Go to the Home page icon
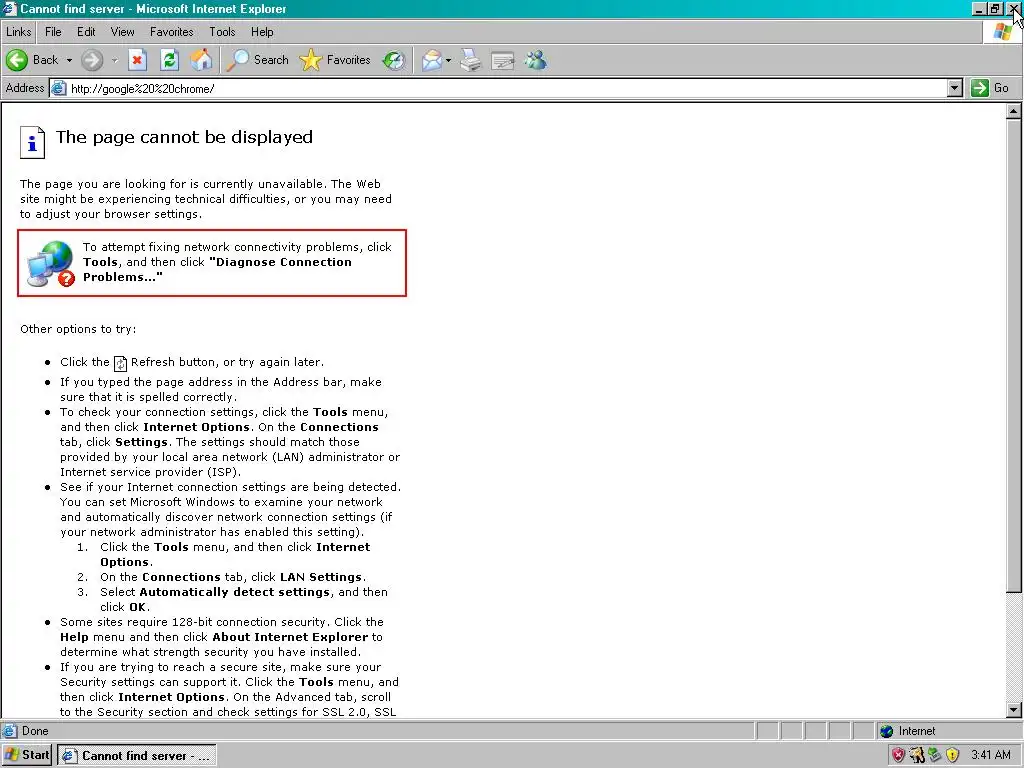The image size is (1024, 768). (x=201, y=60)
